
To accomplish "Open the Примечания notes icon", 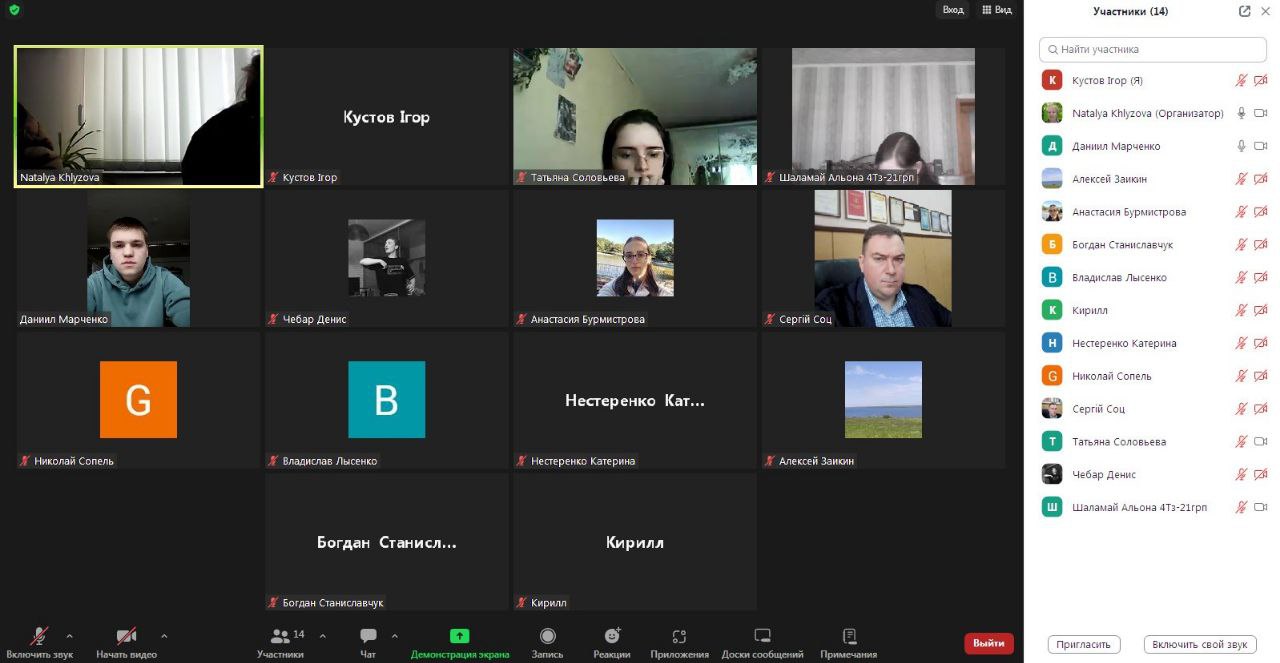I will click(849, 636).
